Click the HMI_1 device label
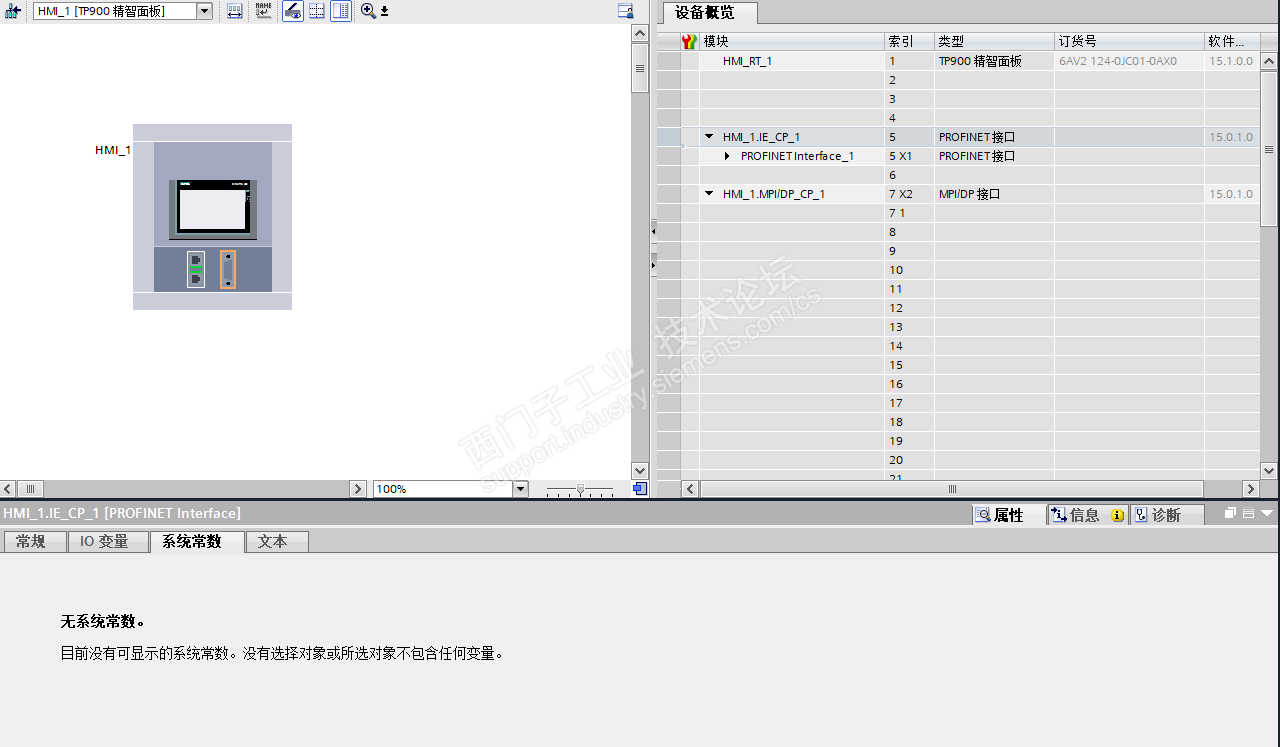 click(113, 150)
